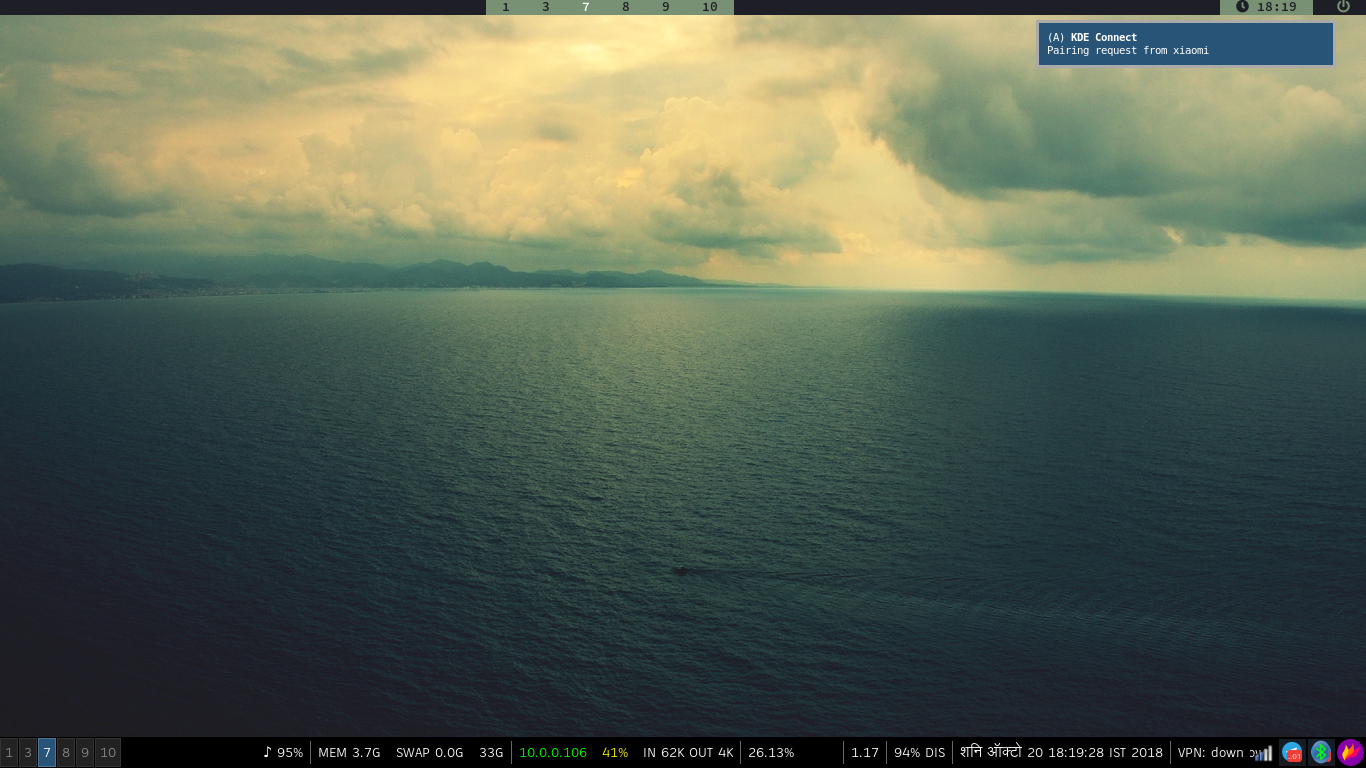Click the Bluetooth tray icon

click(1321, 752)
